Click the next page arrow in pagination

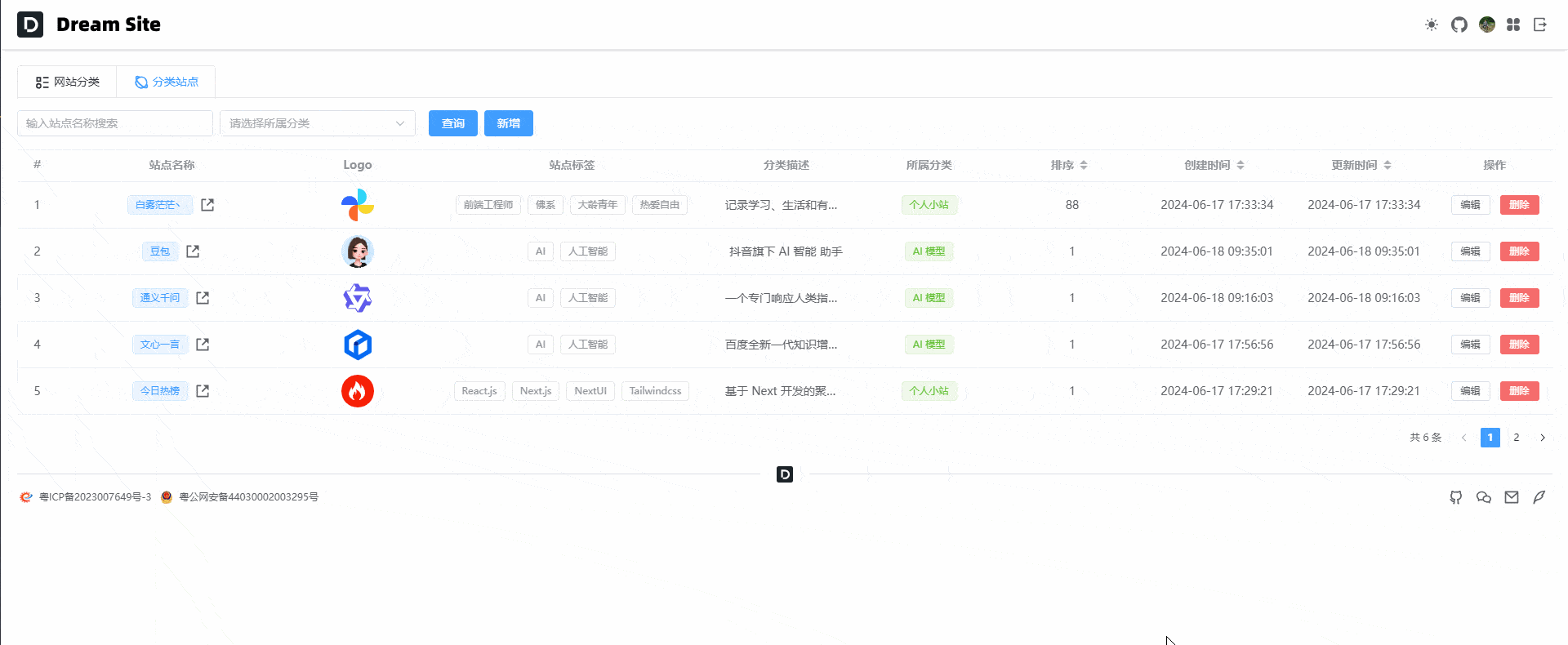[1543, 438]
